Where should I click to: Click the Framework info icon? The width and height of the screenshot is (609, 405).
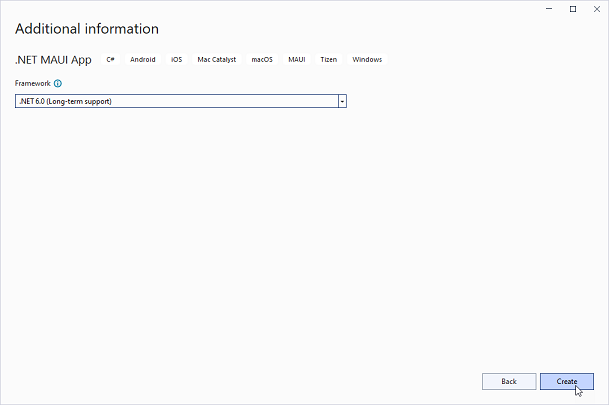(58, 84)
